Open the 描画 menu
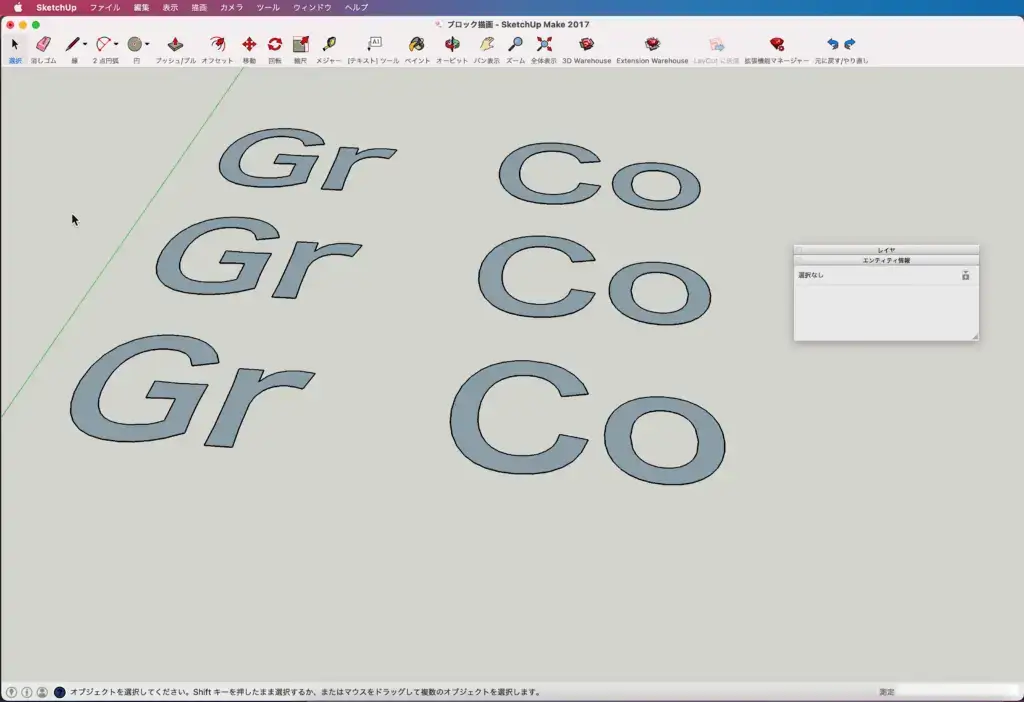 (x=199, y=8)
